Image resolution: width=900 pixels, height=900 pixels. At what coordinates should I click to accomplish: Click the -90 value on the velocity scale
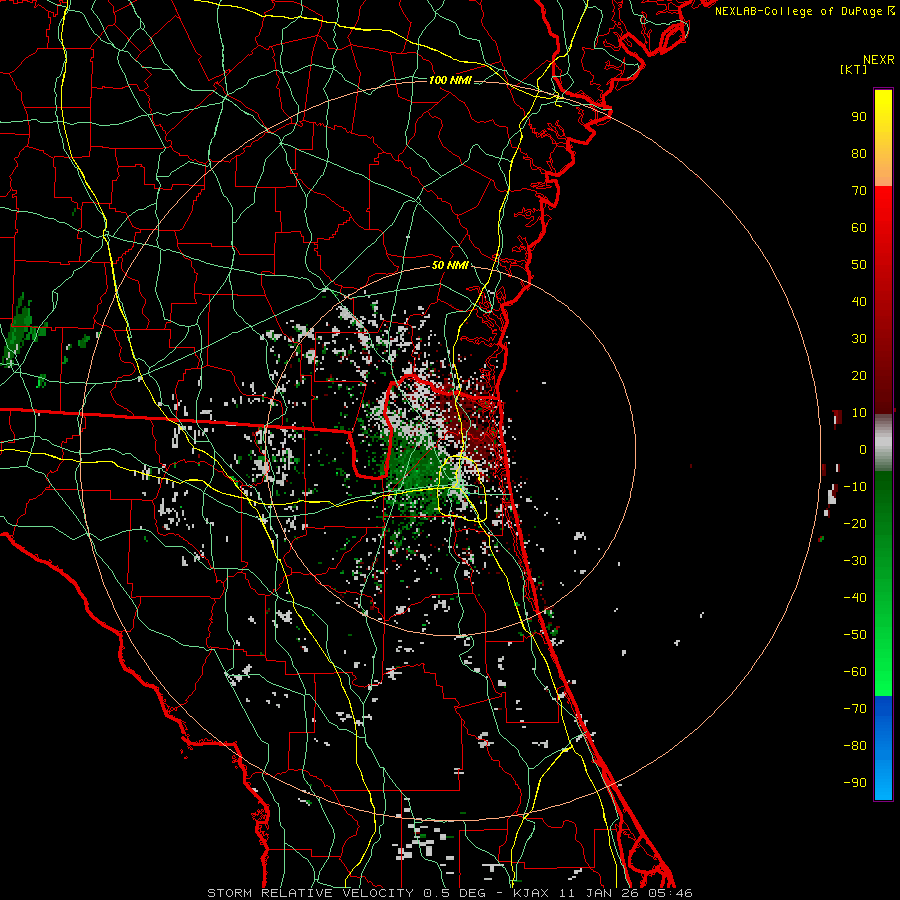point(855,783)
